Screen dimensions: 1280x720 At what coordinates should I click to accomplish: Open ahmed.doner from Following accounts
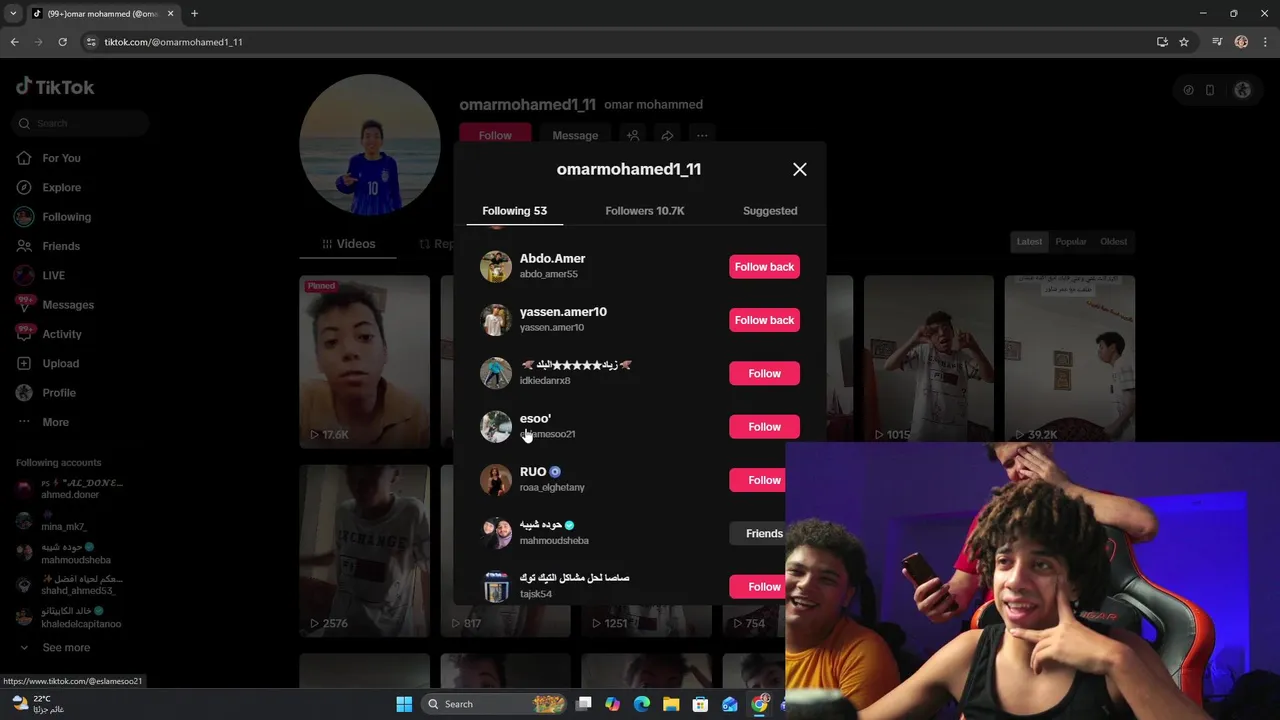tap(70, 489)
